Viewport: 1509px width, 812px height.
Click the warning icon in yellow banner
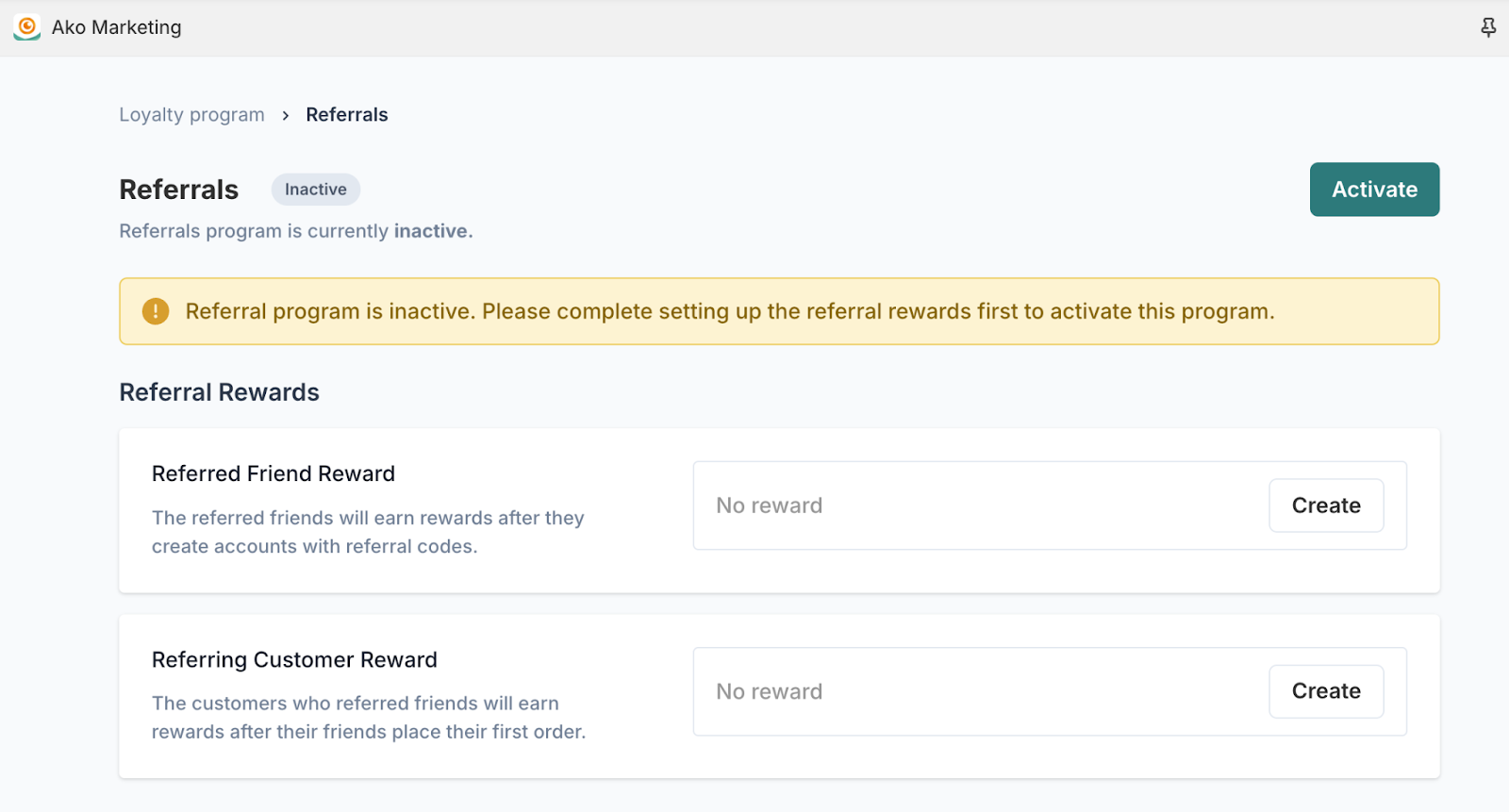point(156,311)
